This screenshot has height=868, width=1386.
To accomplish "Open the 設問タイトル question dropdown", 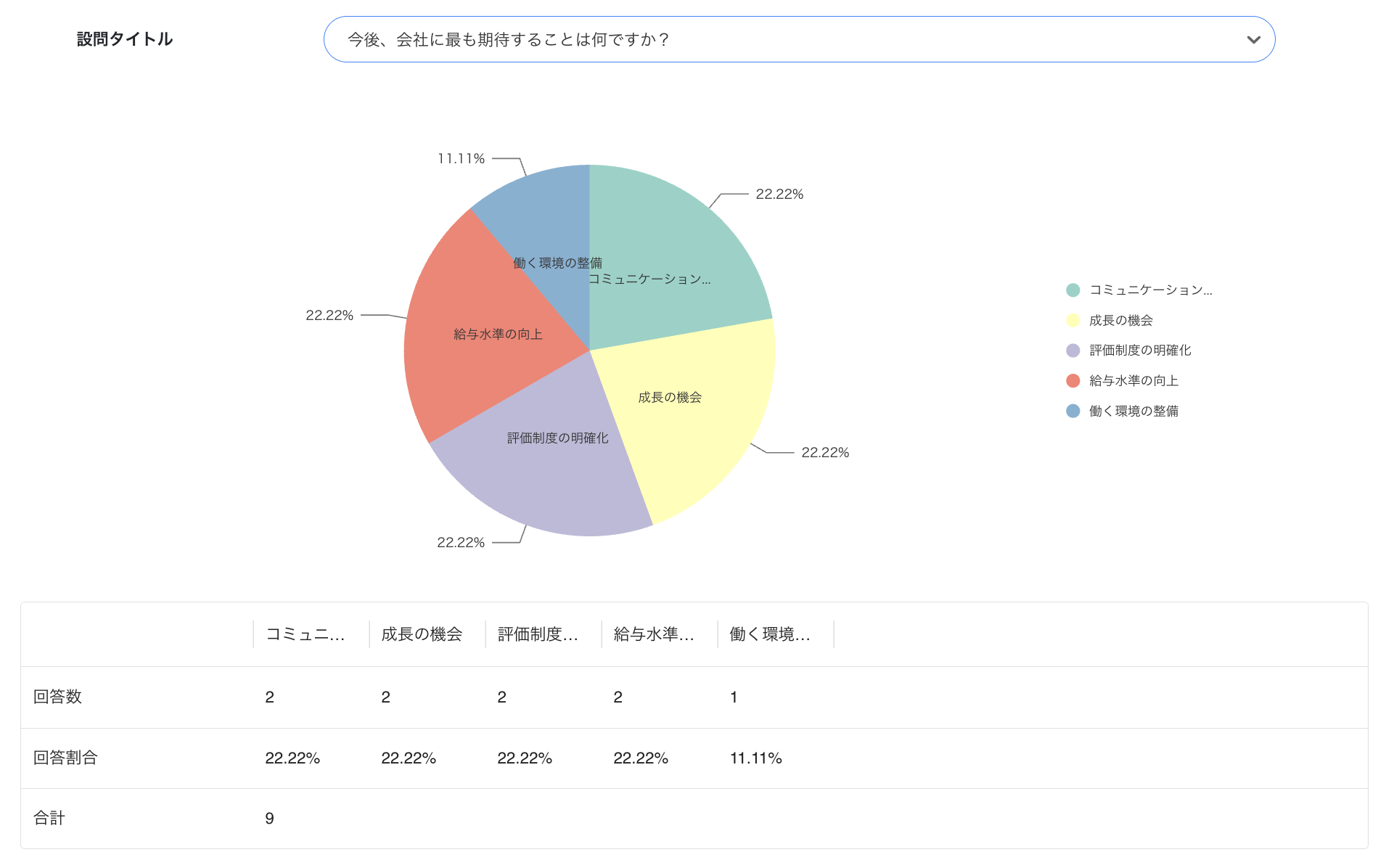I will coord(799,39).
